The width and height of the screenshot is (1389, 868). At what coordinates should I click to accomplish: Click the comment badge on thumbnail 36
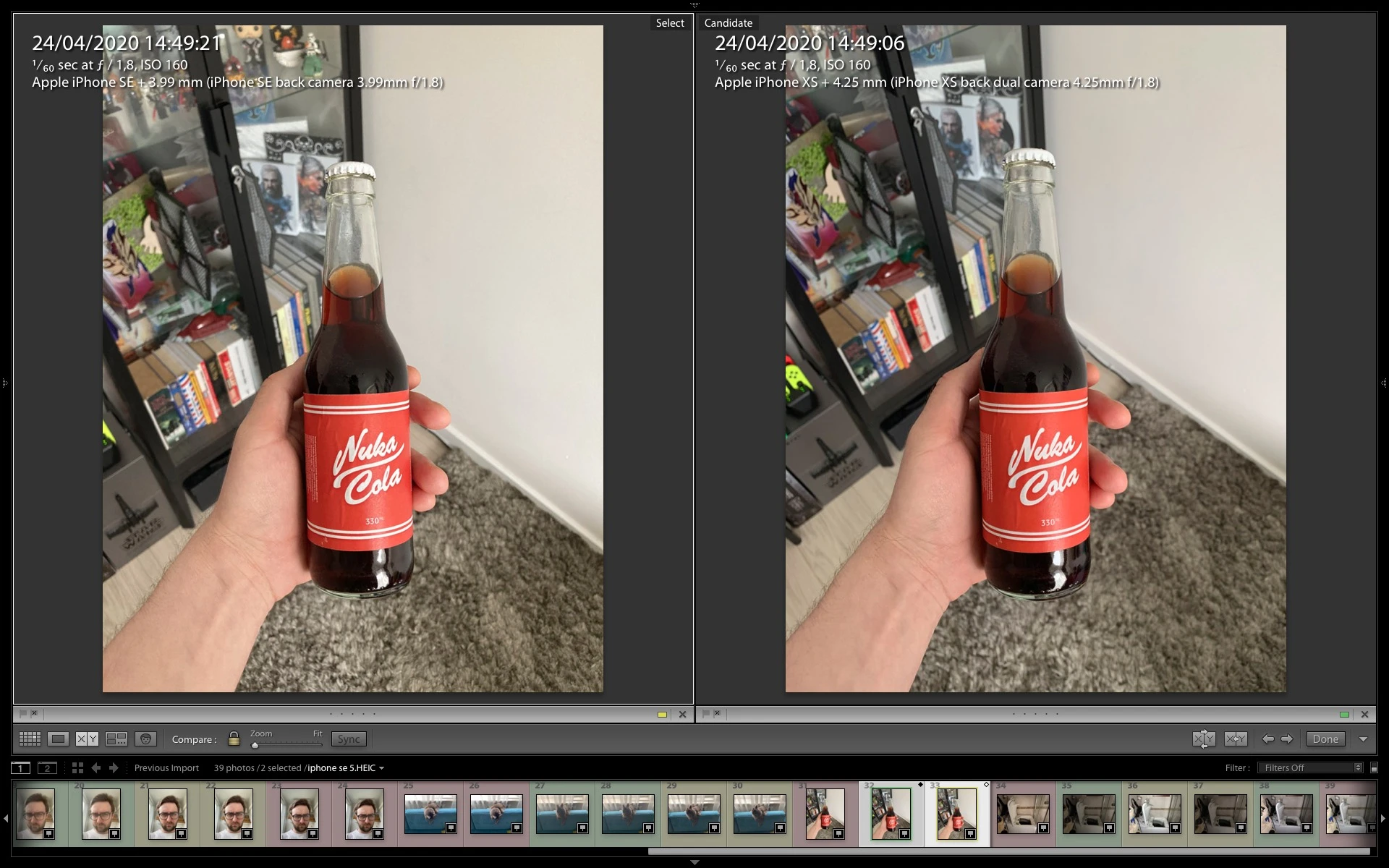click(1175, 828)
